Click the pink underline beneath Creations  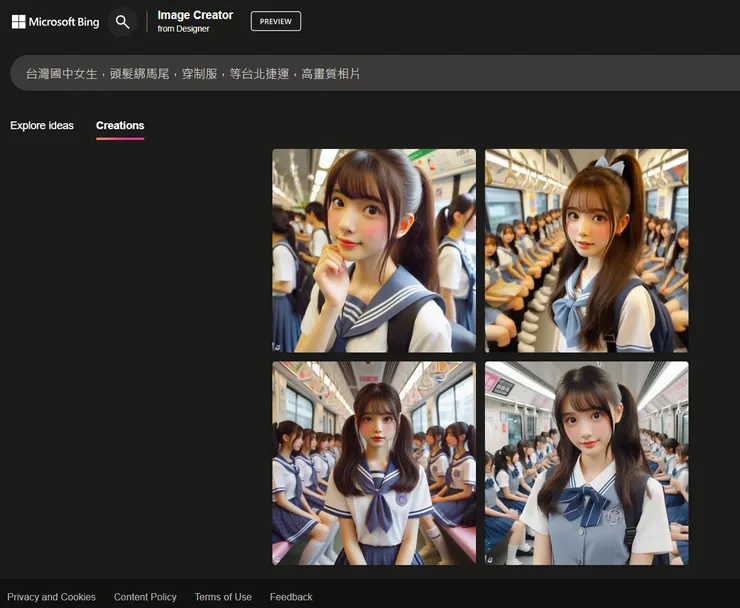point(120,138)
